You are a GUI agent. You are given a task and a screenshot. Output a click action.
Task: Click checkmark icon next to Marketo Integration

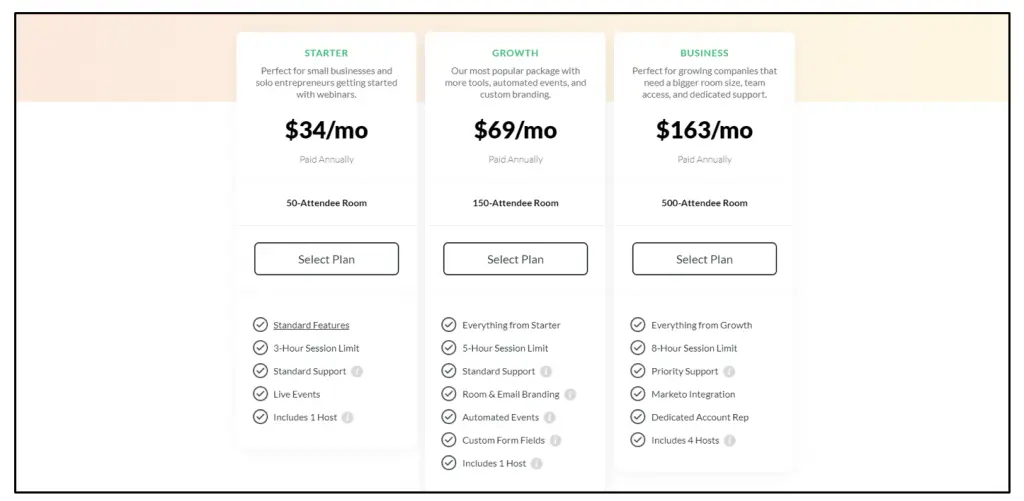[x=638, y=394]
